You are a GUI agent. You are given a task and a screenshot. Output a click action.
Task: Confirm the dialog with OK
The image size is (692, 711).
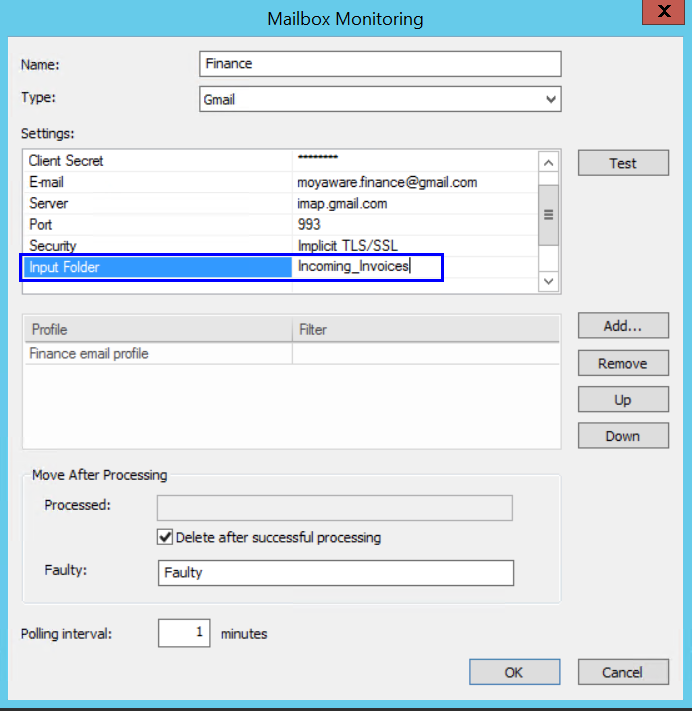click(513, 672)
